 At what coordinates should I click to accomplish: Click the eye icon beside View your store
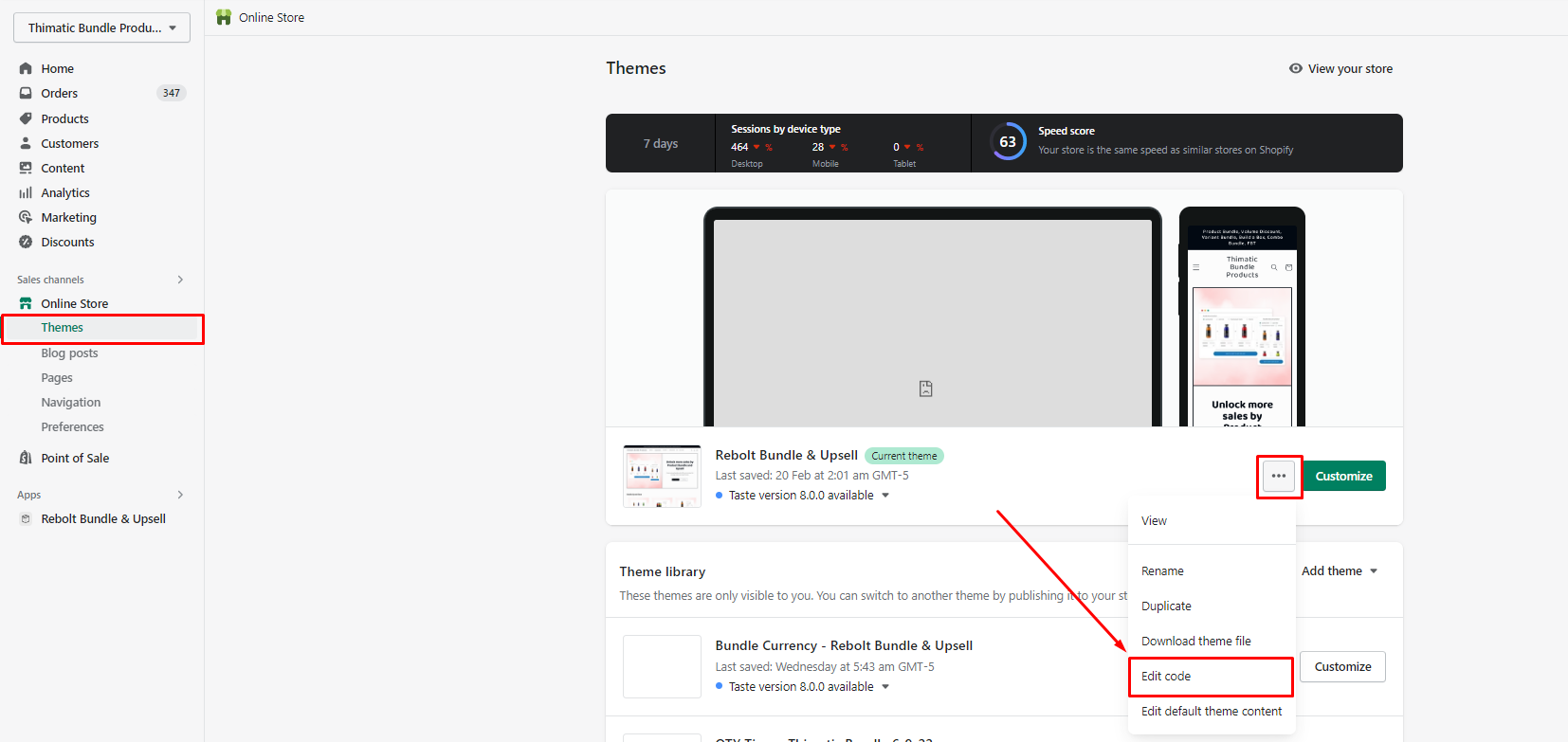[x=1296, y=68]
